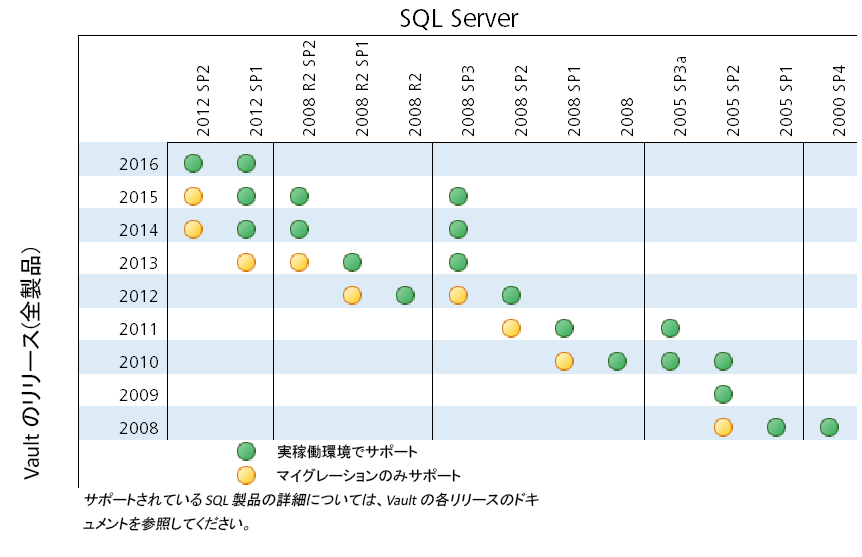
Task: Click the 2008 SP2 column header
Action: [x=521, y=101]
